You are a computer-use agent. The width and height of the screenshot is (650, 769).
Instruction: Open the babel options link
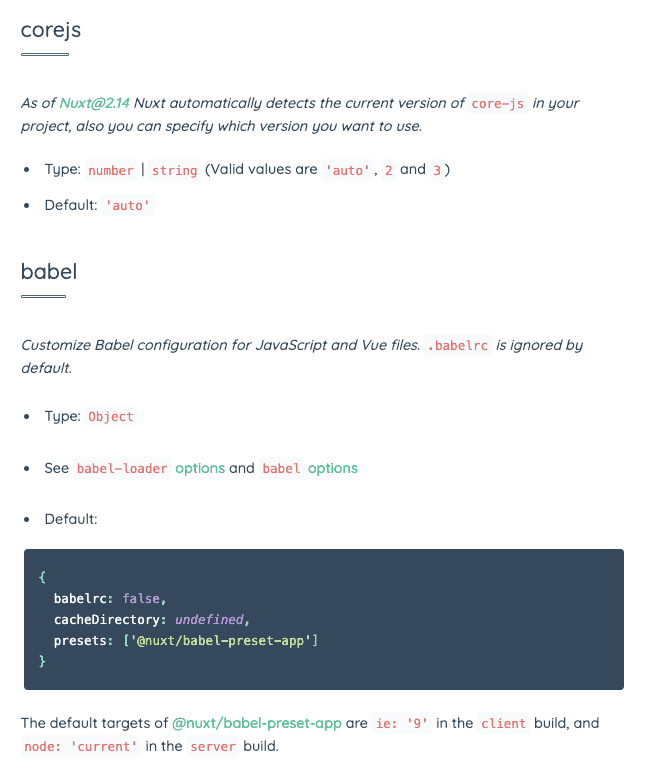coord(333,468)
